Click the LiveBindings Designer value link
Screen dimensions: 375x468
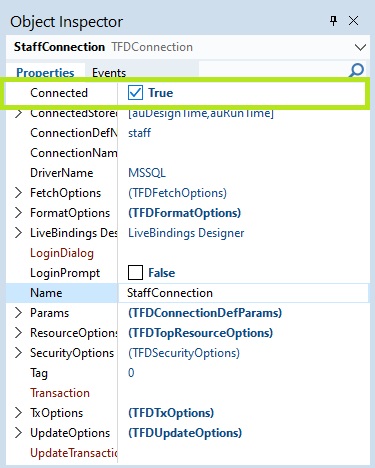[186, 233]
